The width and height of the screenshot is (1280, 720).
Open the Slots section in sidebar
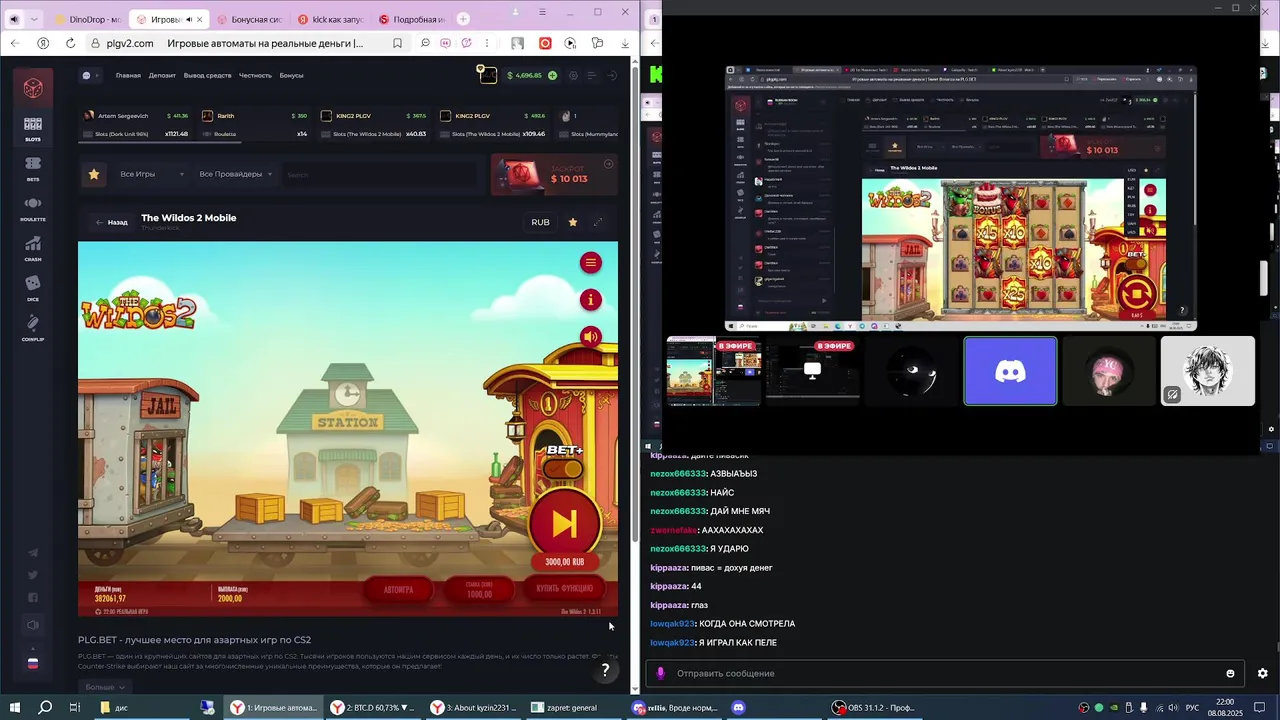[x=33, y=129]
